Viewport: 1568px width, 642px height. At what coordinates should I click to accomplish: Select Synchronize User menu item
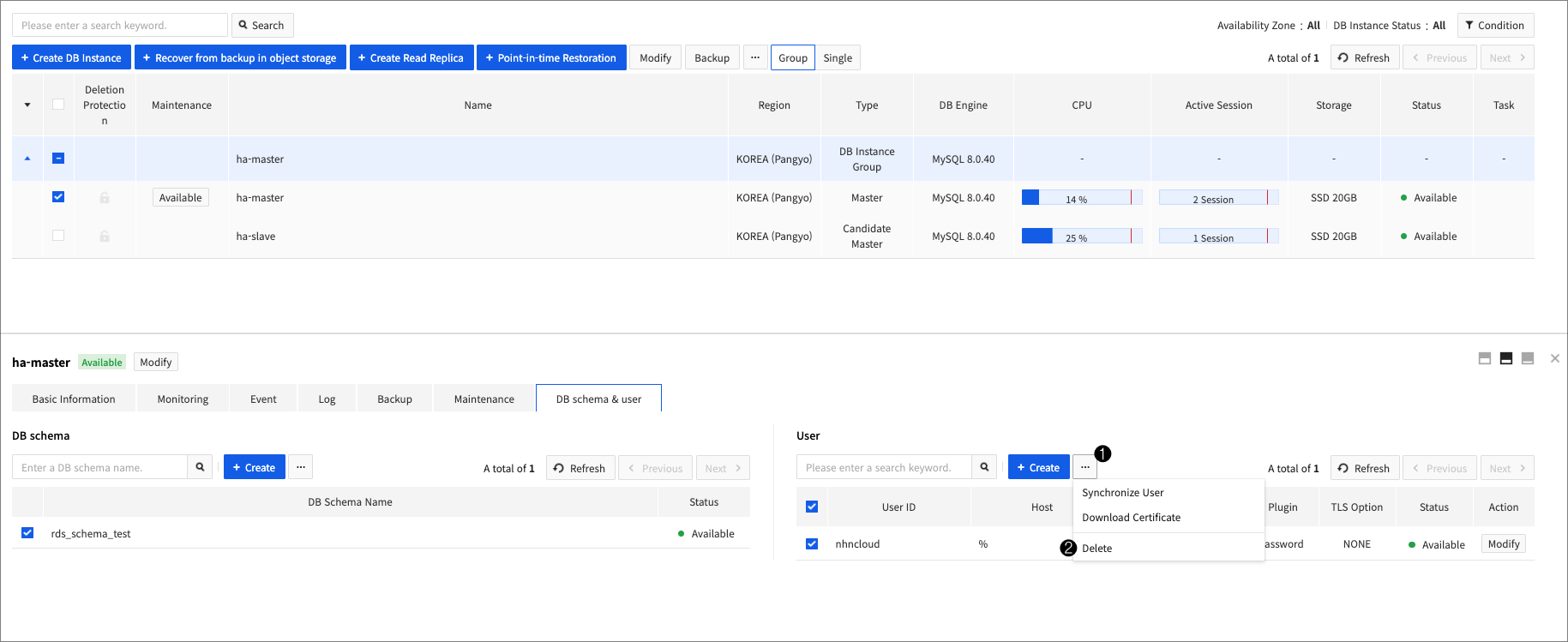[1168, 493]
